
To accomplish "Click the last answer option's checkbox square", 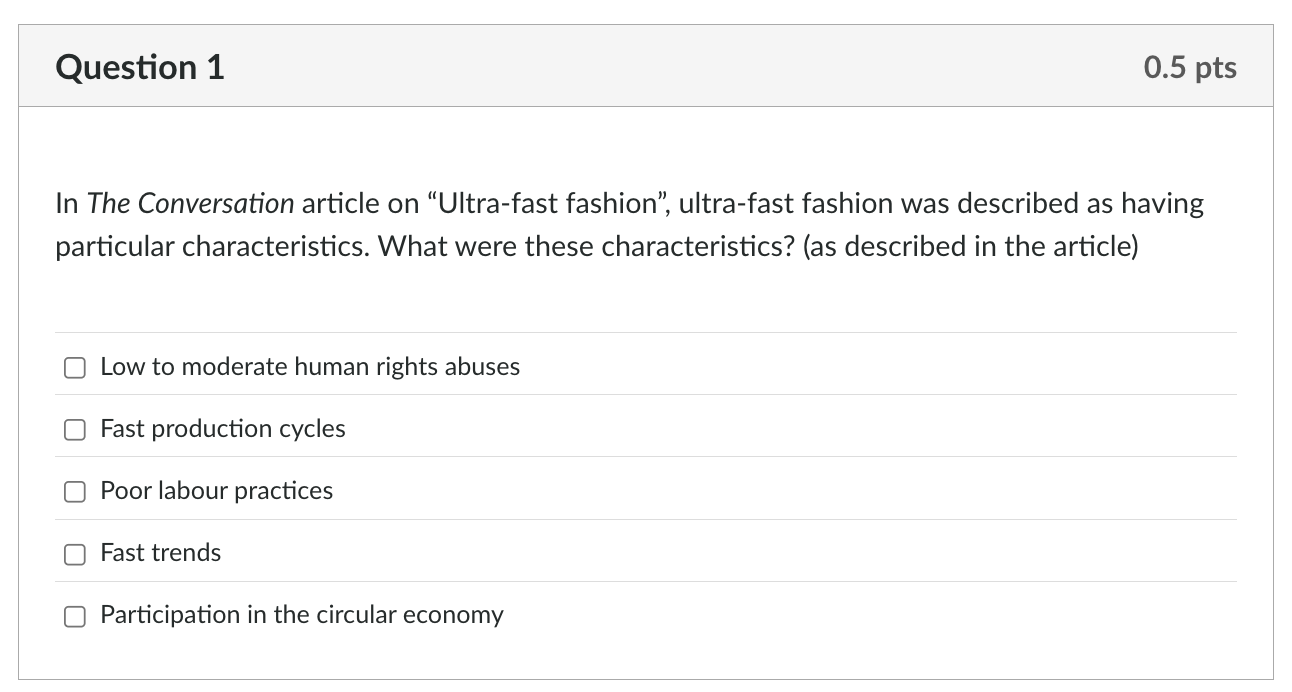I will click(x=75, y=617).
